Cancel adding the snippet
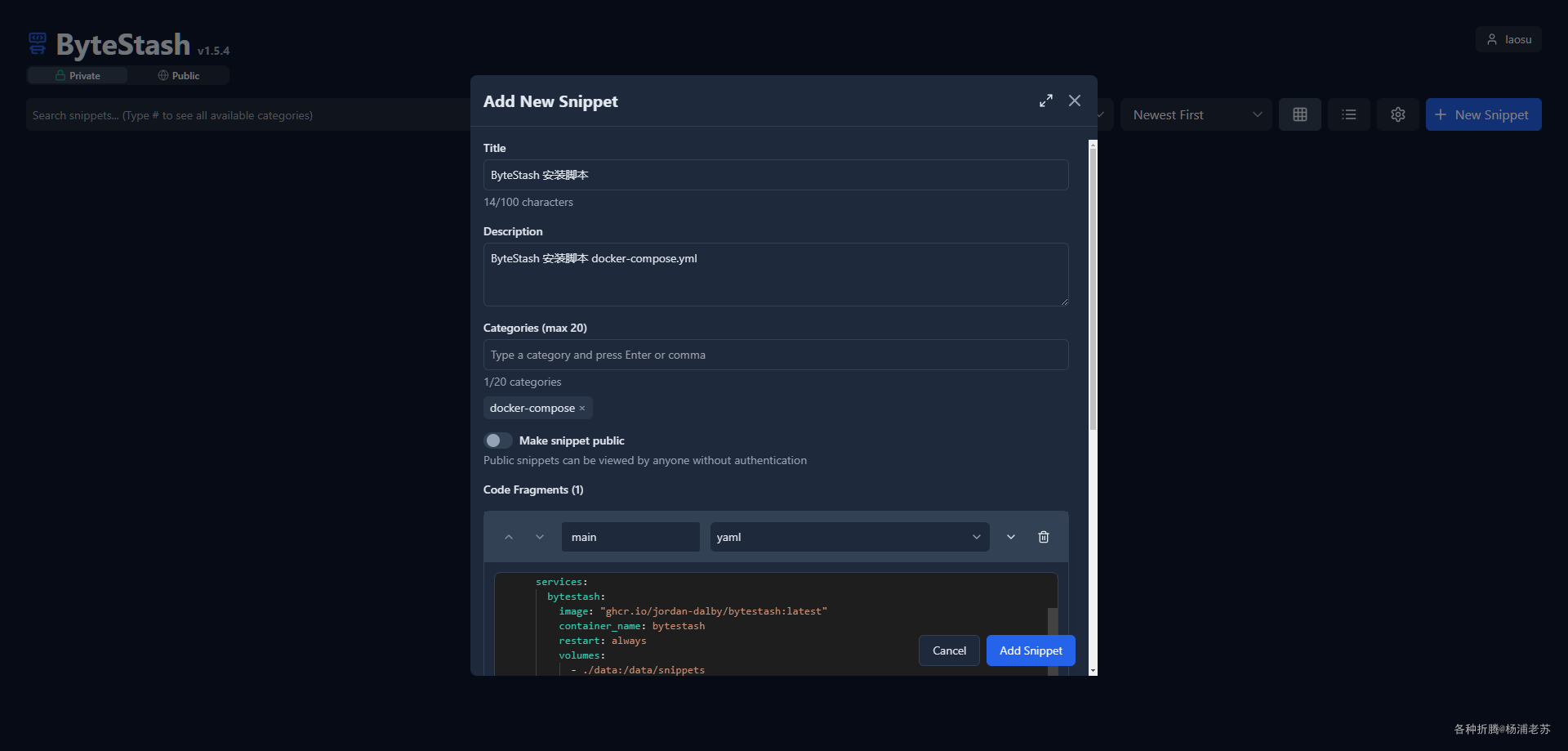 click(x=949, y=650)
